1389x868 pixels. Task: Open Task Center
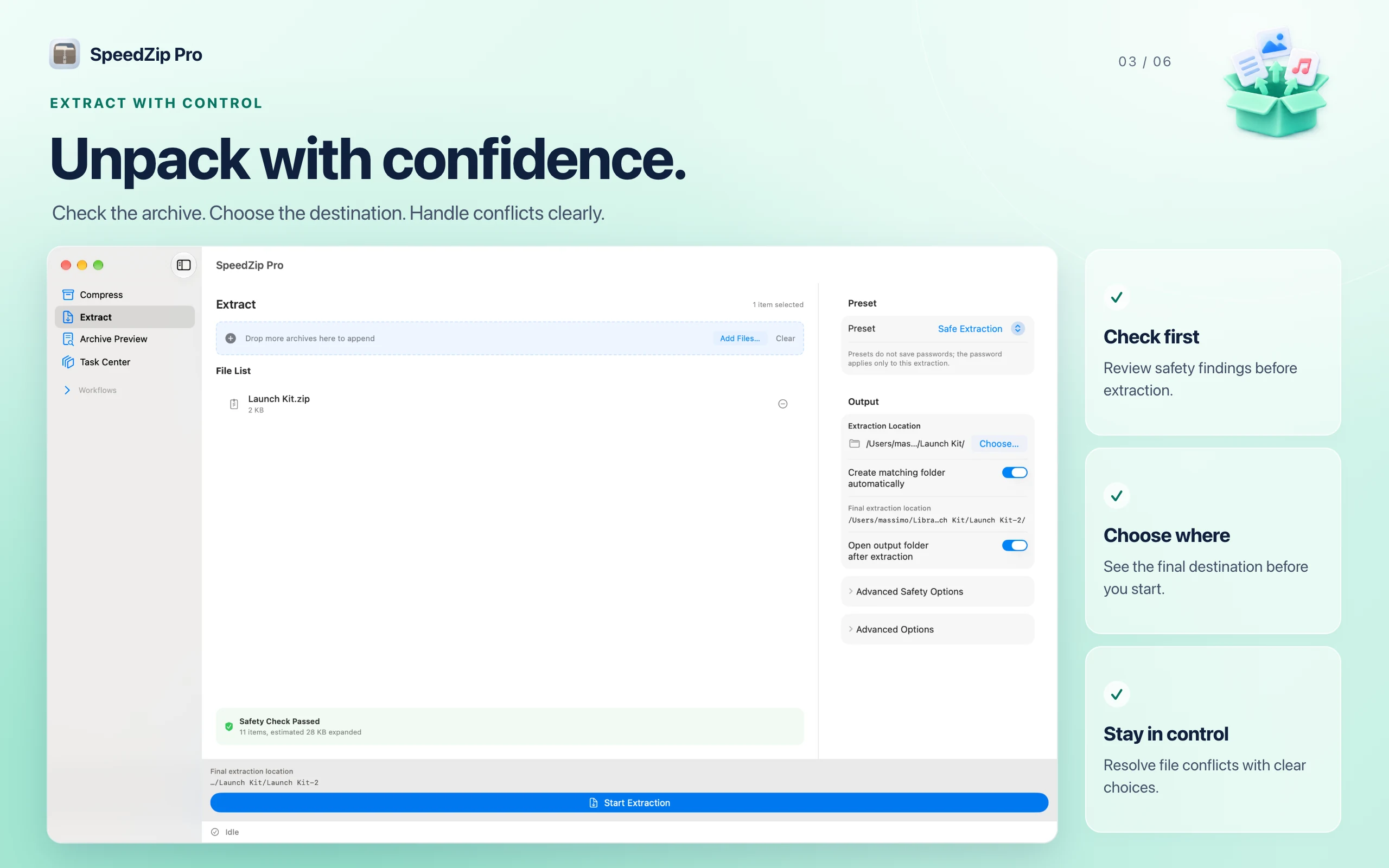pos(125,362)
